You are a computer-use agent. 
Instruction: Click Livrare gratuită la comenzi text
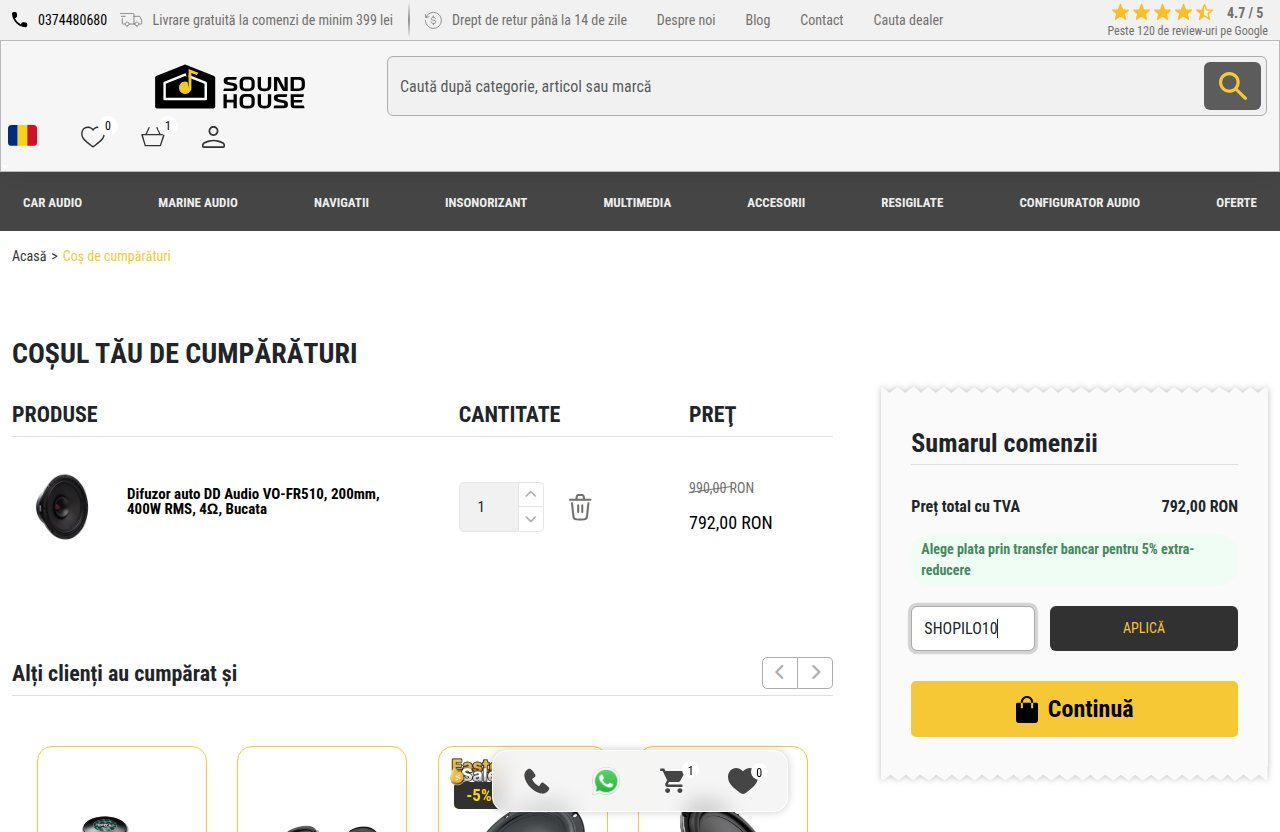pos(272,20)
